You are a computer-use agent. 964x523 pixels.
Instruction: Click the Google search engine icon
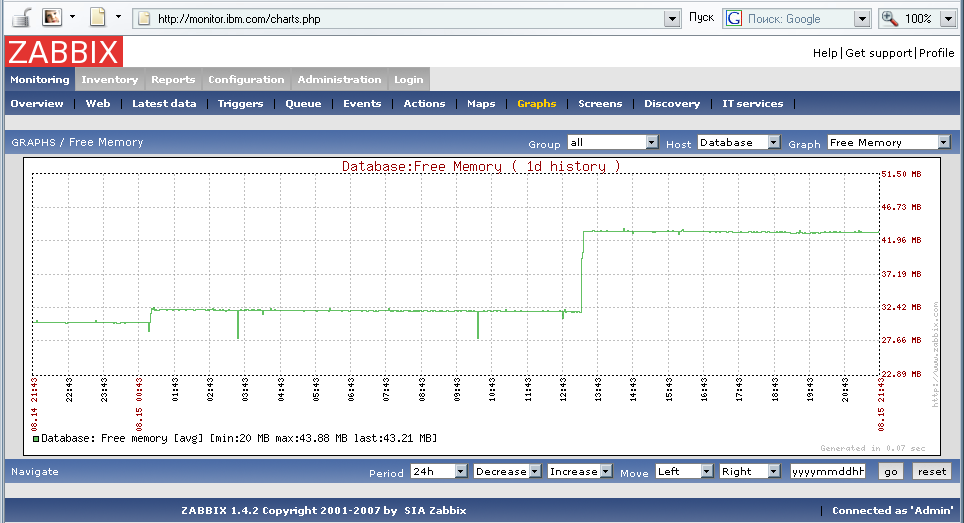[x=734, y=18]
